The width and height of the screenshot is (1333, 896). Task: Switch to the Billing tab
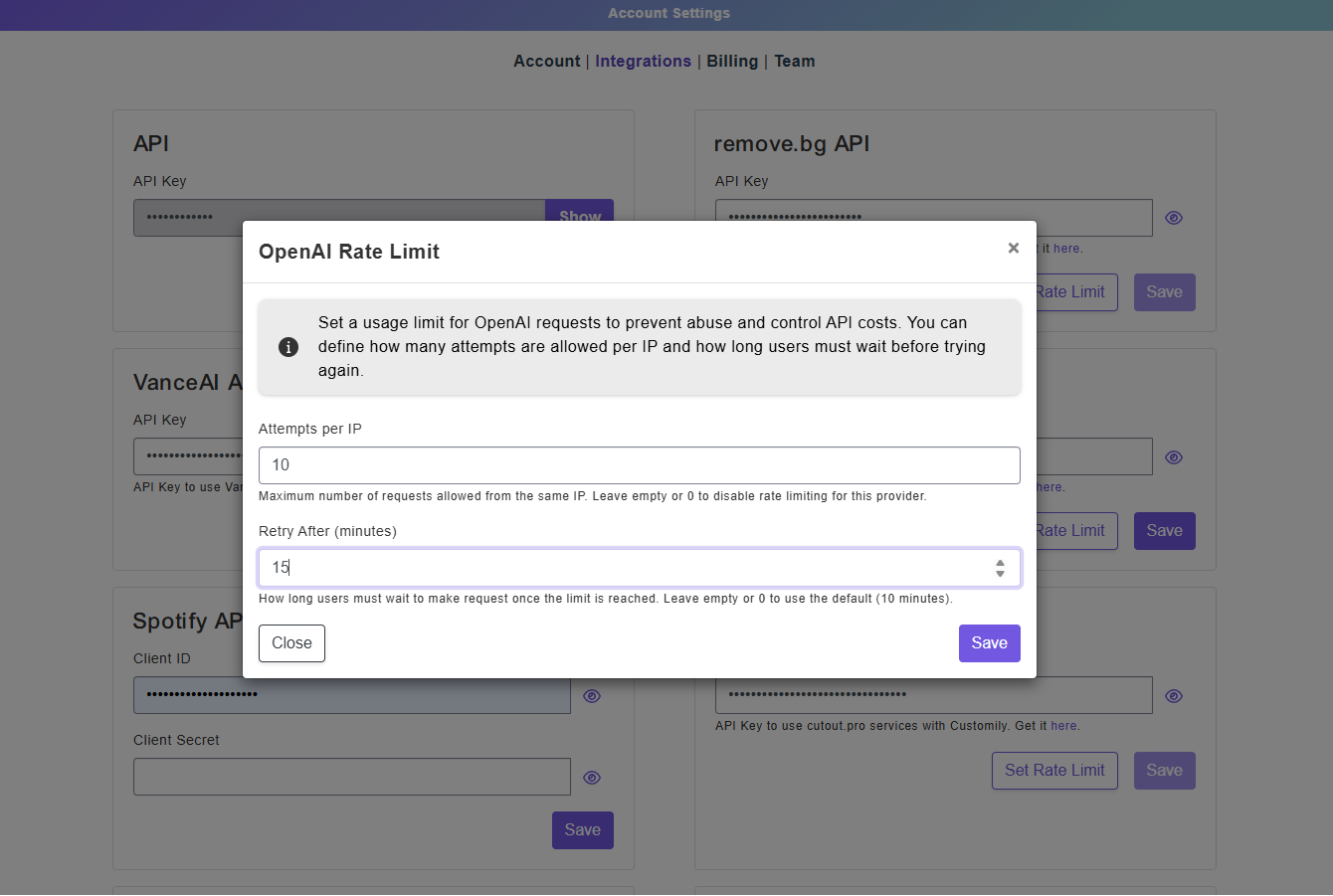(732, 61)
